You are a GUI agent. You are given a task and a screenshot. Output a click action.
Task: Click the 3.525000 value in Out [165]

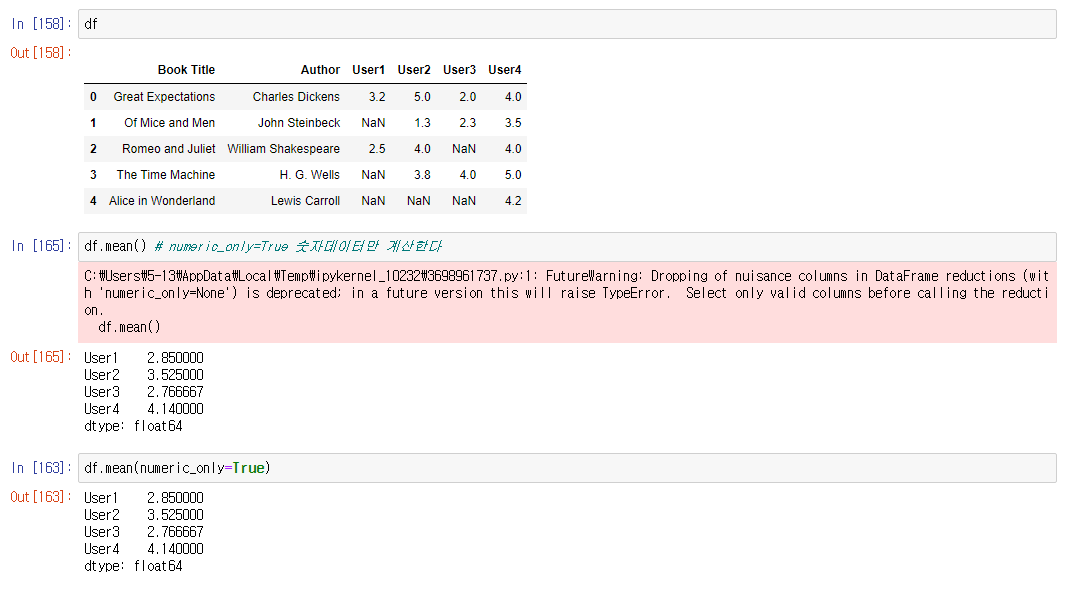175,375
